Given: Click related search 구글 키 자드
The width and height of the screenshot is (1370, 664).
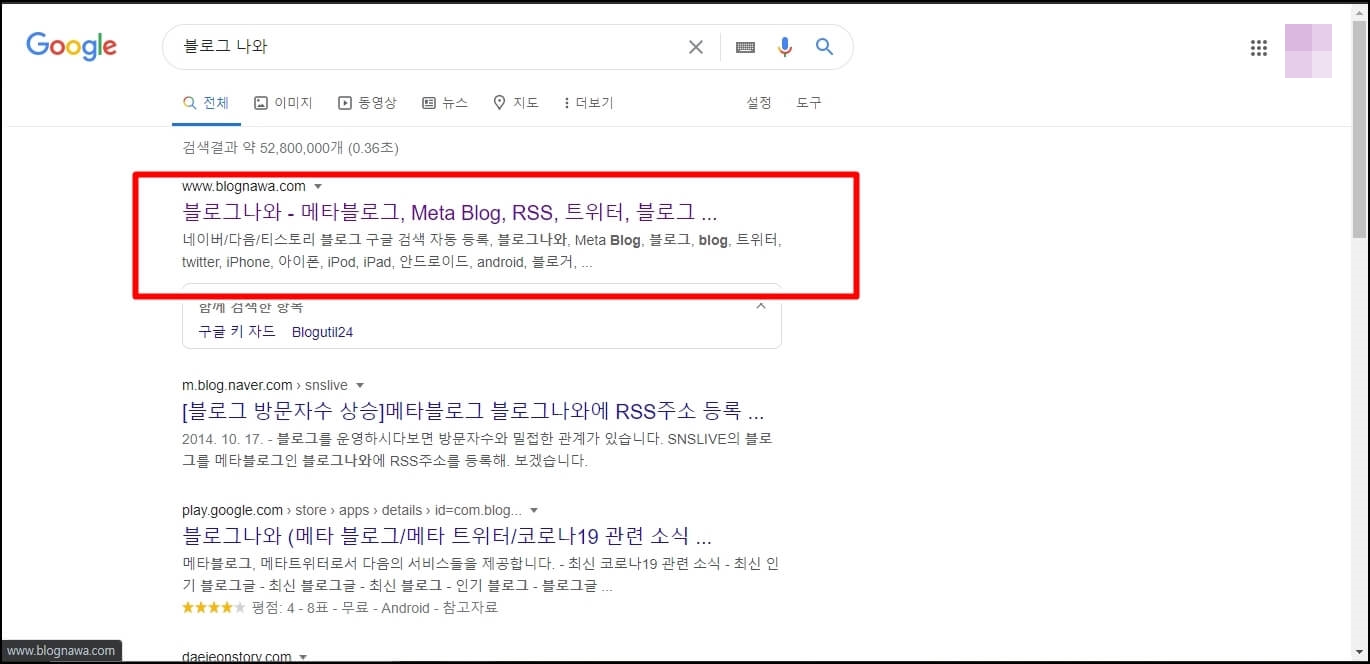Looking at the screenshot, I should point(236,332).
